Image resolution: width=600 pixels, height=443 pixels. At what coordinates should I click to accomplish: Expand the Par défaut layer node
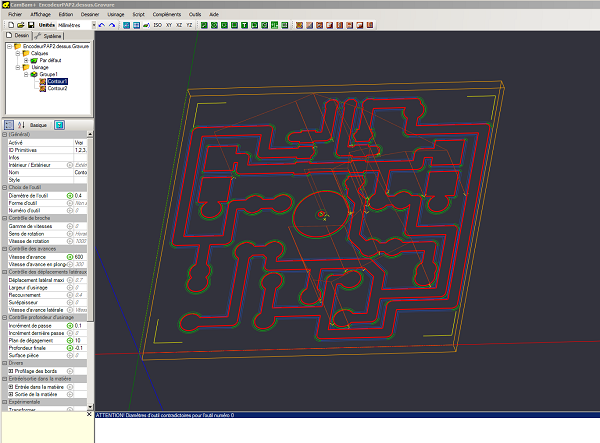click(26, 60)
